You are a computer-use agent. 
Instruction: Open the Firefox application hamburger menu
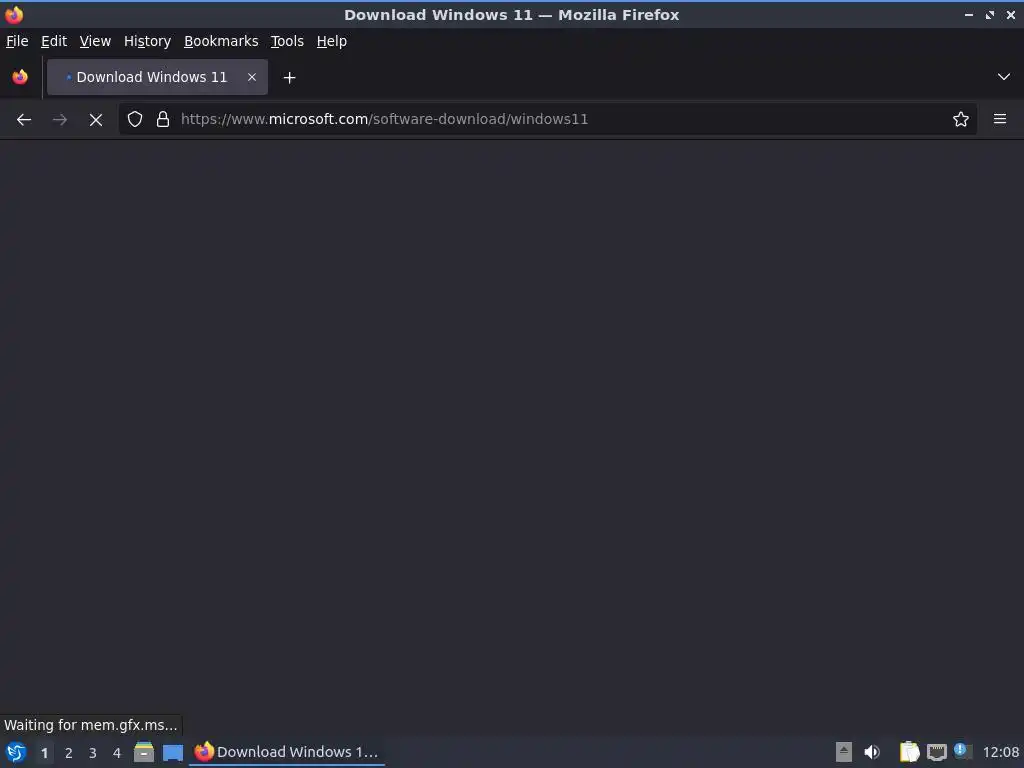tap(1000, 119)
